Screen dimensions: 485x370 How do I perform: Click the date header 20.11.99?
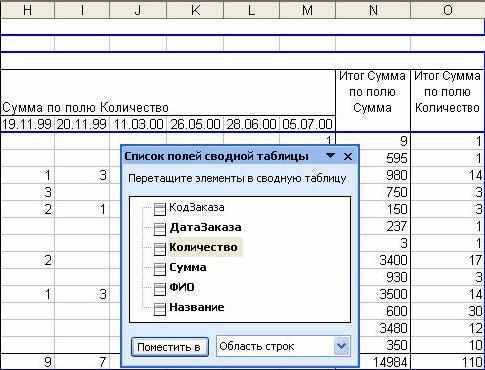[82, 124]
